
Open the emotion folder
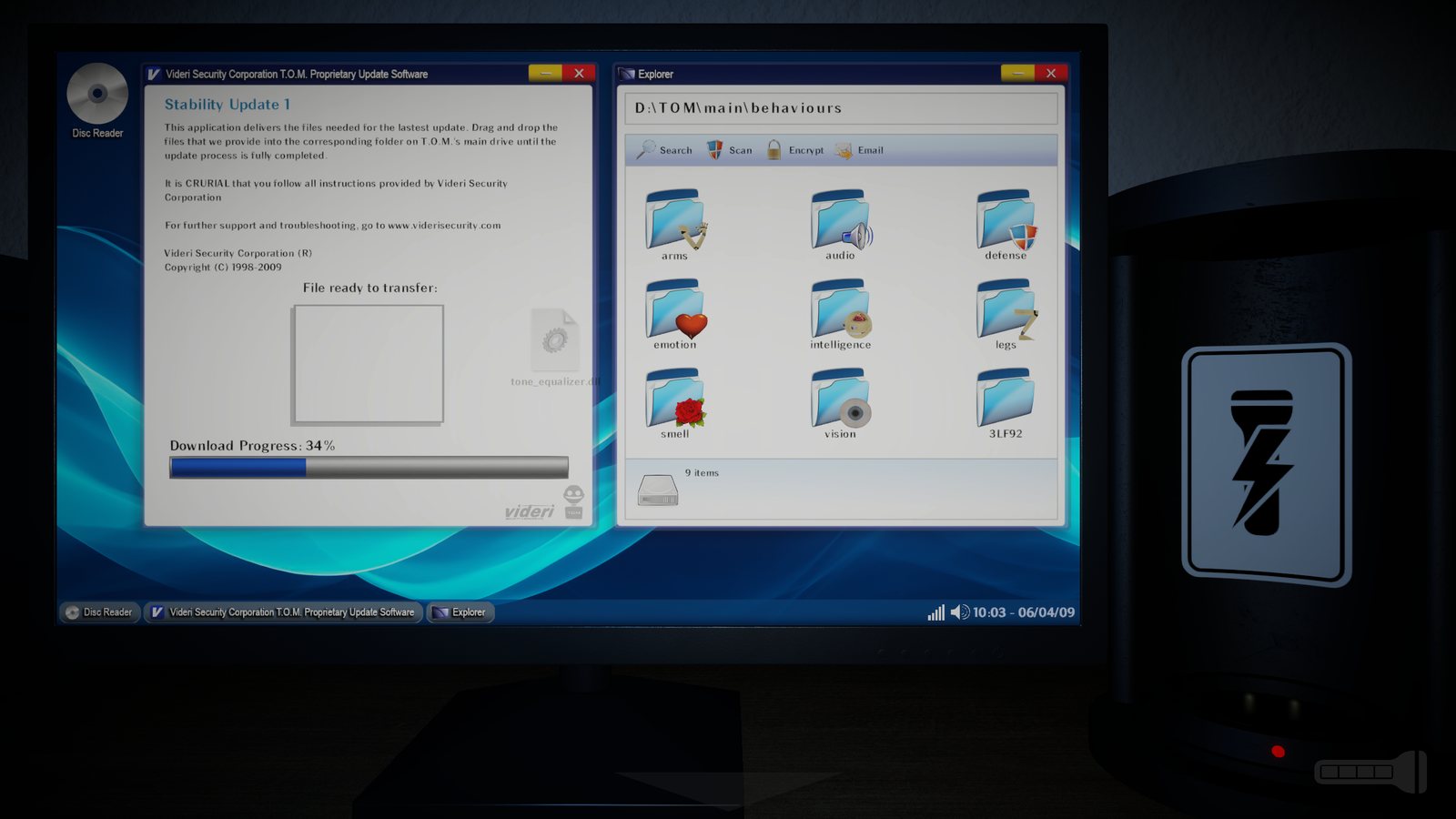click(675, 313)
